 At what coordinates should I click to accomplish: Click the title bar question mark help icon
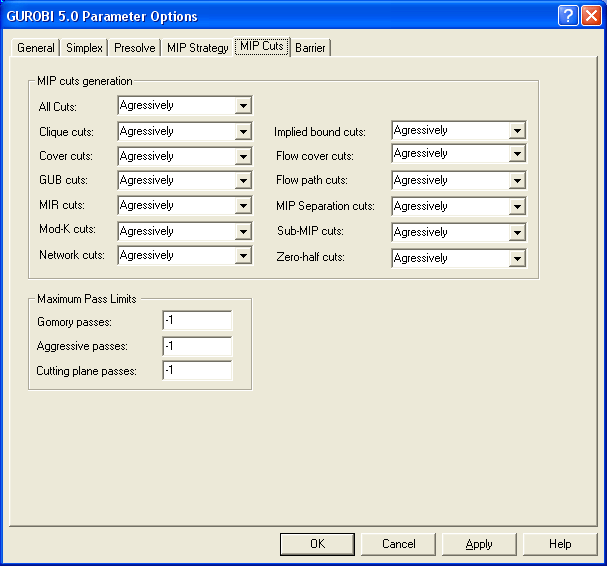pos(568,16)
